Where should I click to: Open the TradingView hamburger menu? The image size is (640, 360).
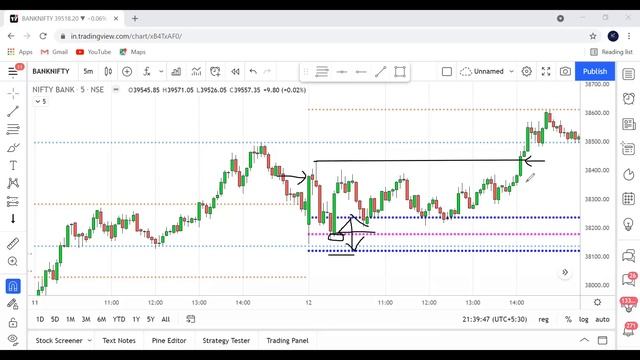click(13, 72)
